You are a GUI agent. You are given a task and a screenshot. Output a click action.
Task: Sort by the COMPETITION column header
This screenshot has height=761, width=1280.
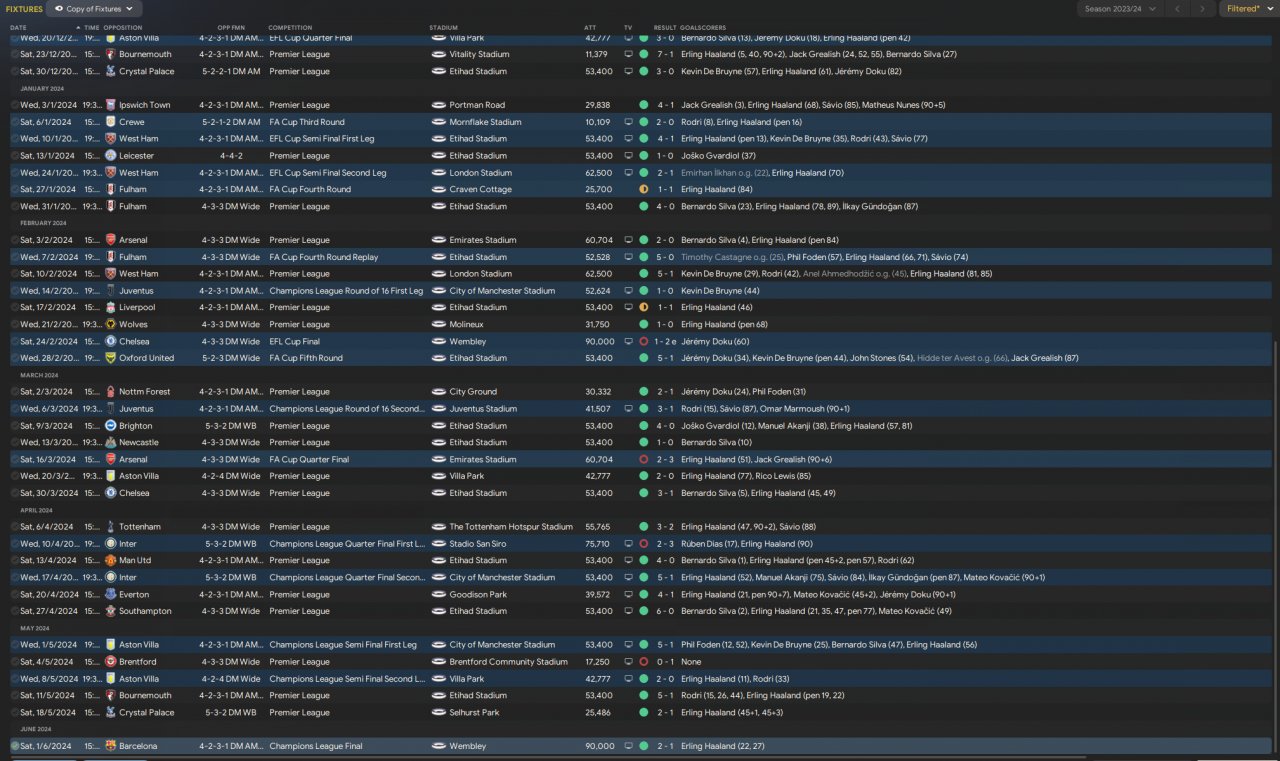(291, 27)
